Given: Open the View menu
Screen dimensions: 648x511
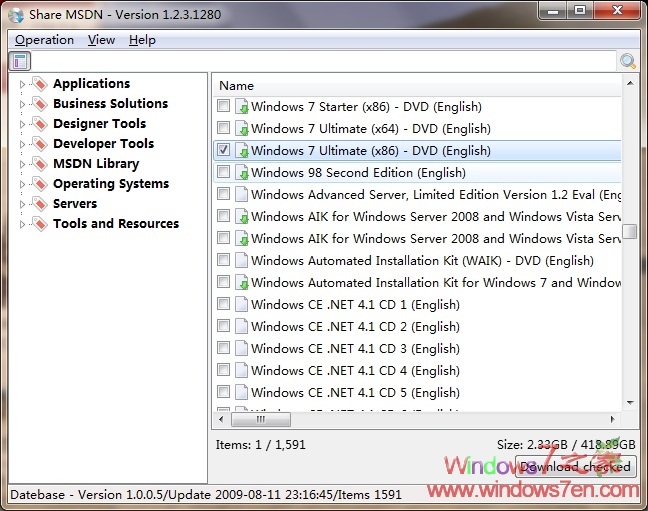Looking at the screenshot, I should (x=101, y=40).
